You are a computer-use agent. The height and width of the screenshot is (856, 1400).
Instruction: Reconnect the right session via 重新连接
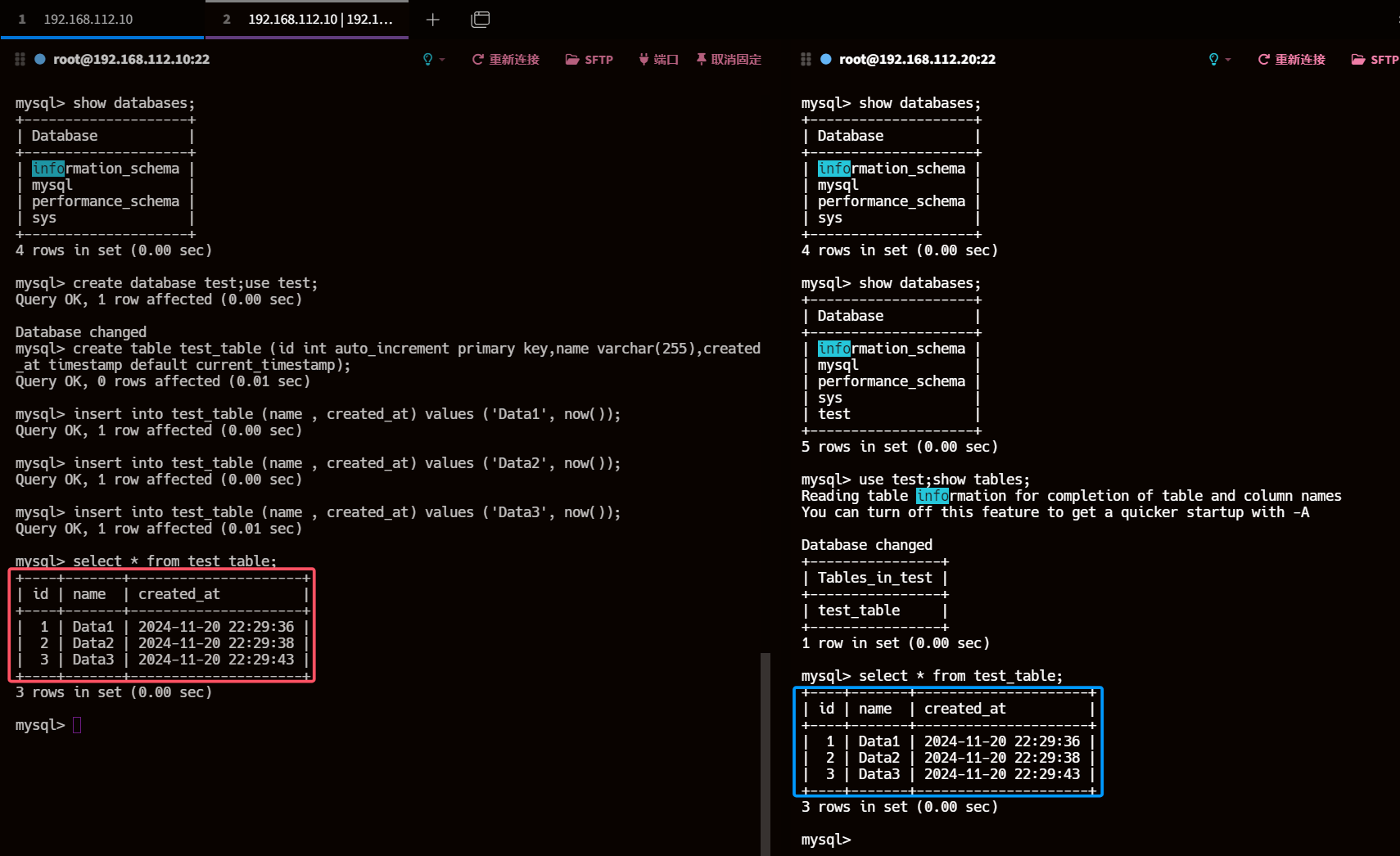(1292, 60)
